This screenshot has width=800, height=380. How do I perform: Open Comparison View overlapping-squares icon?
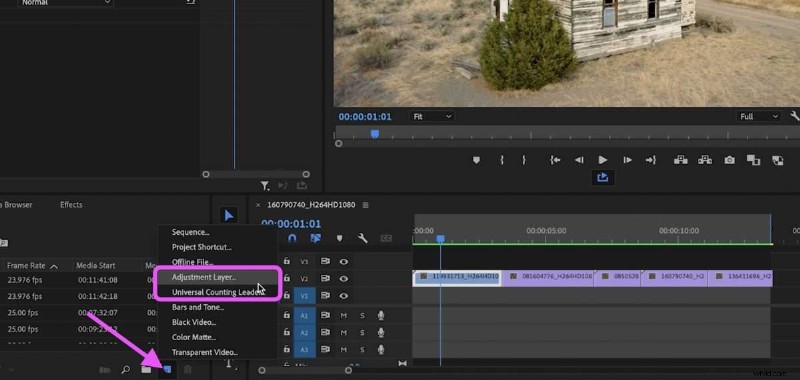click(x=754, y=160)
